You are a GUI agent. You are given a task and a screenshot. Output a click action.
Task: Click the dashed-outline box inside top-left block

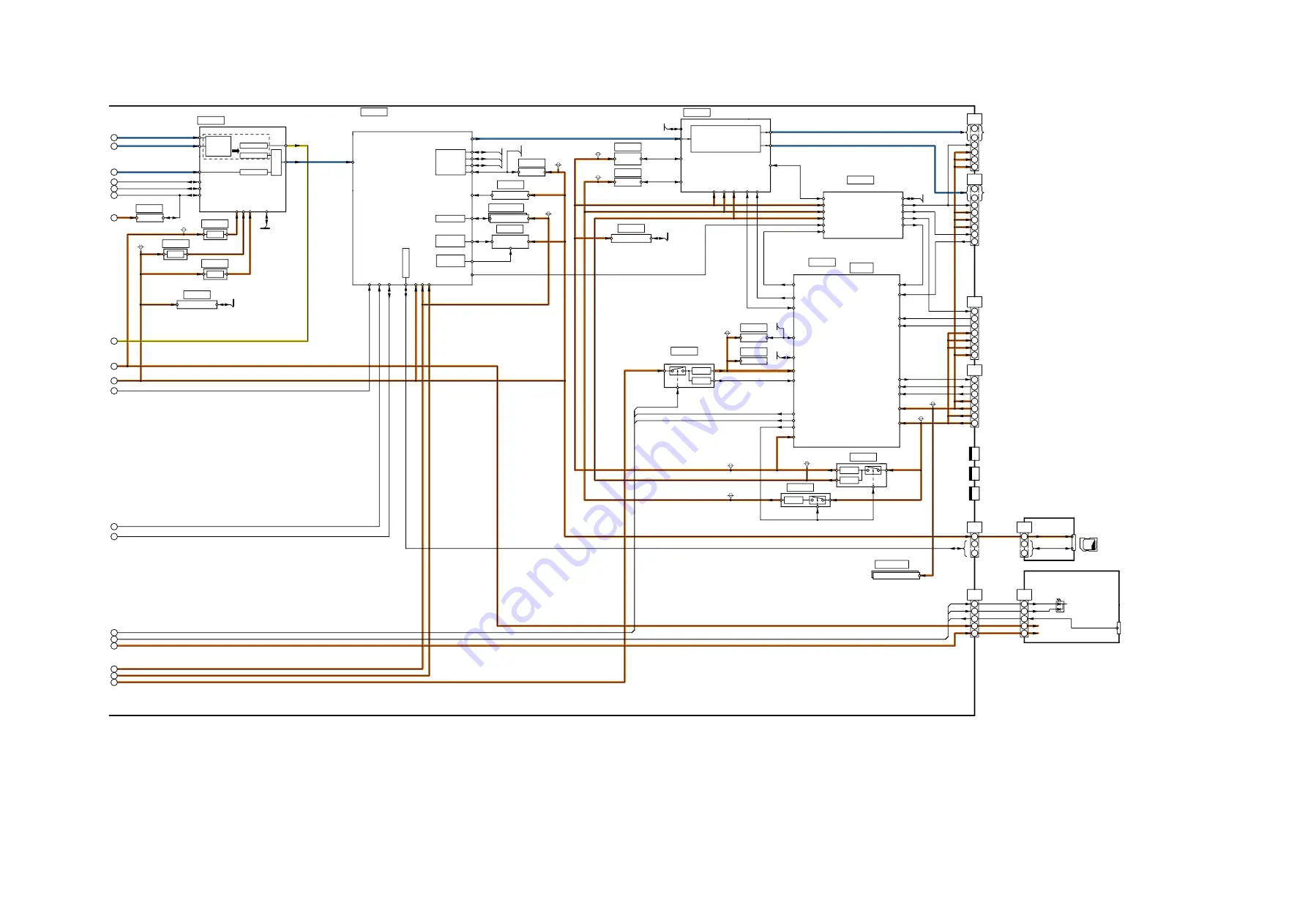point(236,146)
